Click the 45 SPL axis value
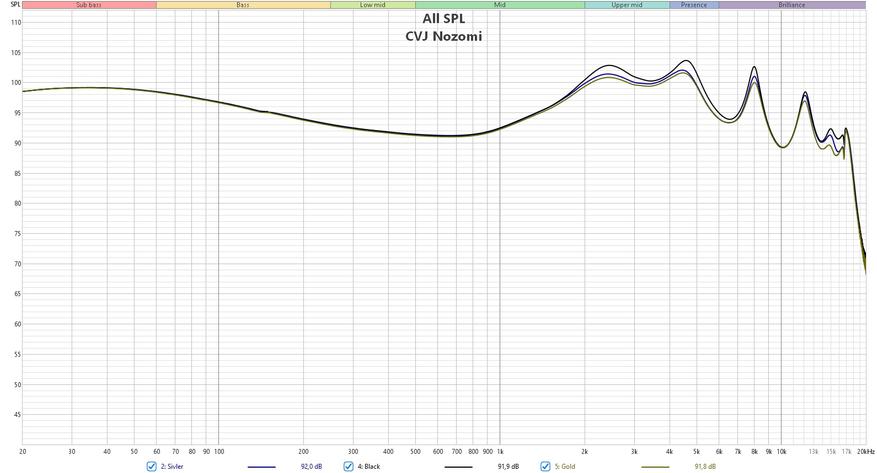This screenshot has width=877, height=473. click(17, 415)
